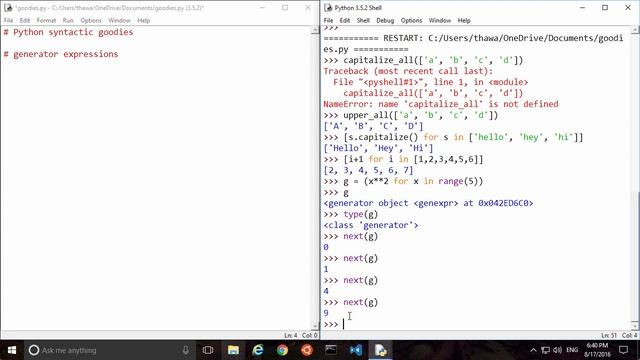Viewport: 640px width, 360px height.
Task: Open Help menu in goodies.py editor
Action: click(x=143, y=20)
